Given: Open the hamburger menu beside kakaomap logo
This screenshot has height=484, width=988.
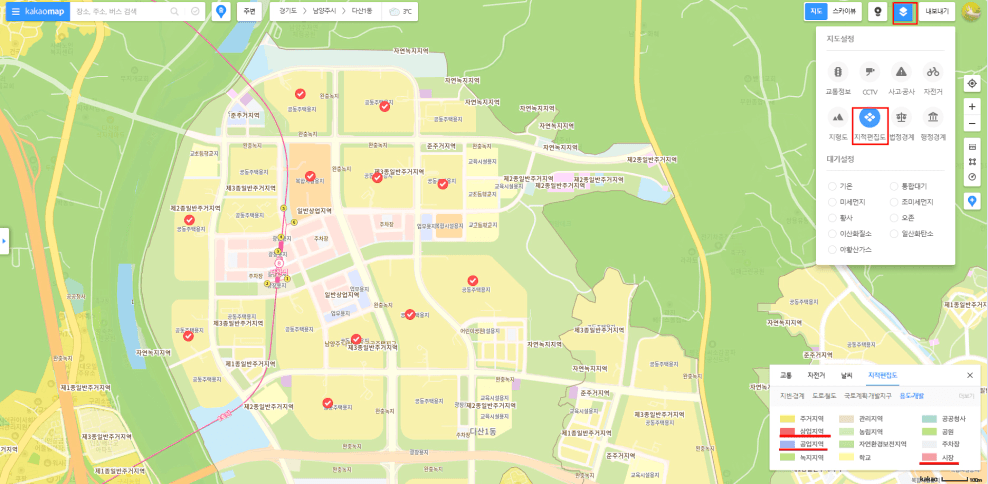Looking at the screenshot, I should coord(16,12).
